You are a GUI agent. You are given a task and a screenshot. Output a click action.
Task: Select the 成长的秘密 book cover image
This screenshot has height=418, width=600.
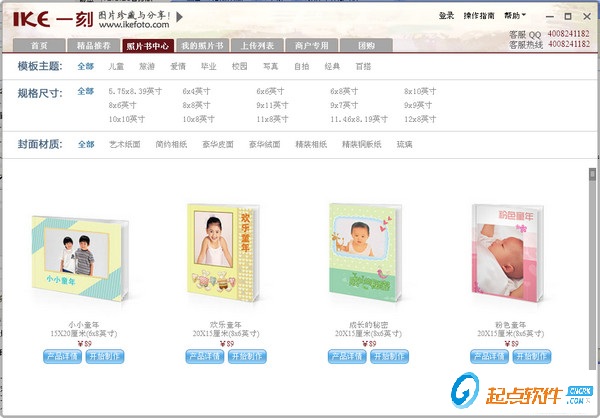point(365,253)
